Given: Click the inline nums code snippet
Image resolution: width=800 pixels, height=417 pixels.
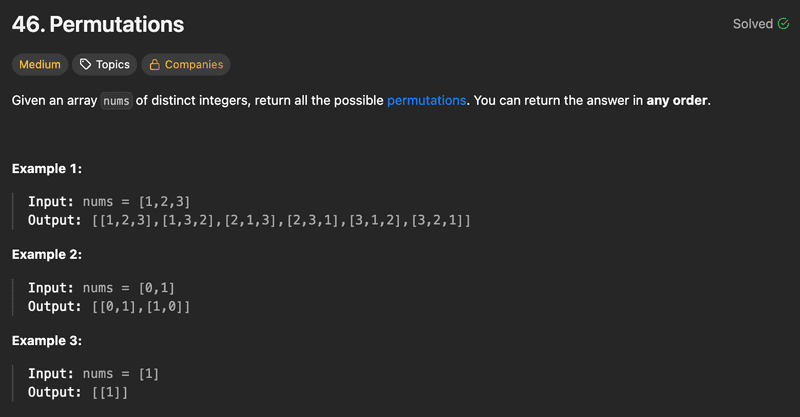Looking at the screenshot, I should pyautogui.click(x=117, y=101).
